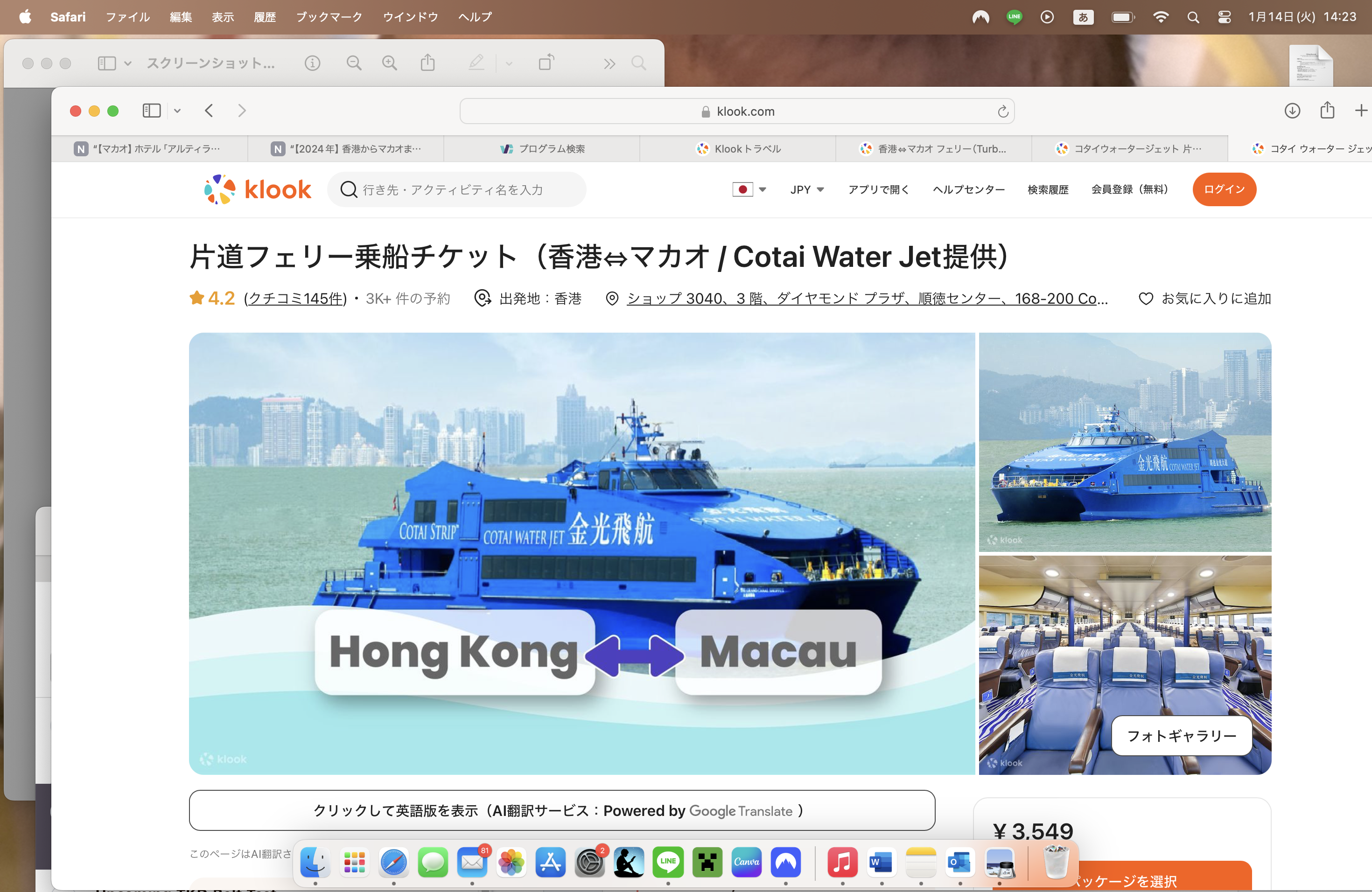The image size is (1372, 892).
Task: Open Mail from Dock
Action: pos(472,862)
